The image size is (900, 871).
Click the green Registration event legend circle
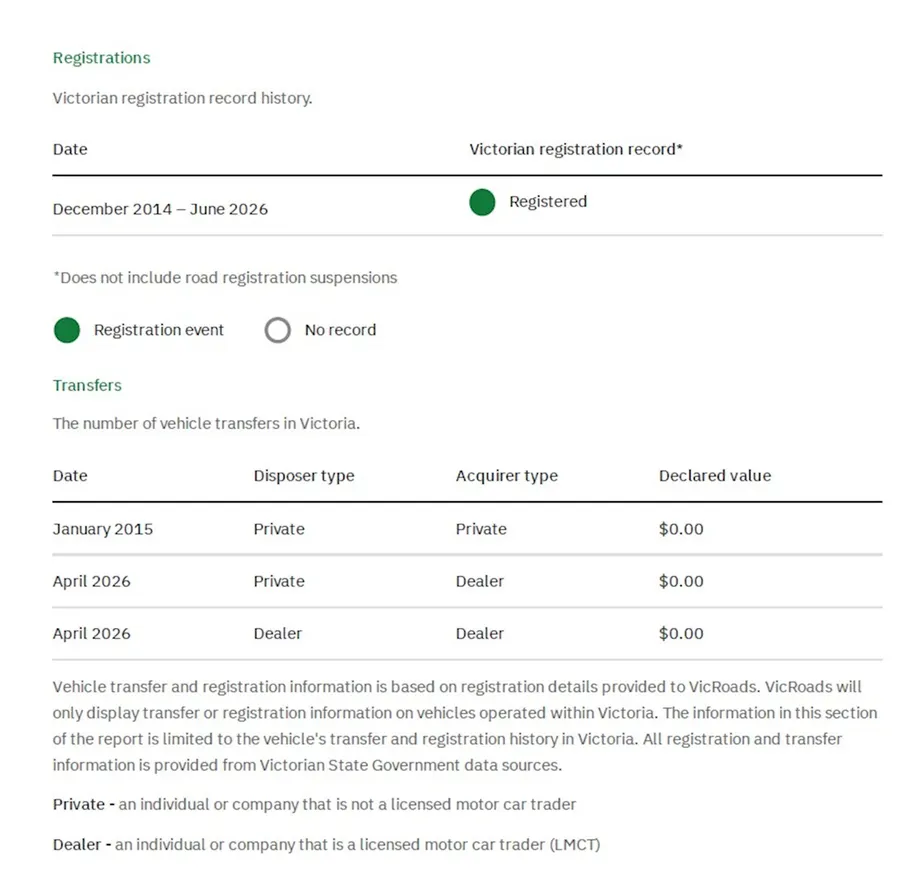(x=67, y=330)
